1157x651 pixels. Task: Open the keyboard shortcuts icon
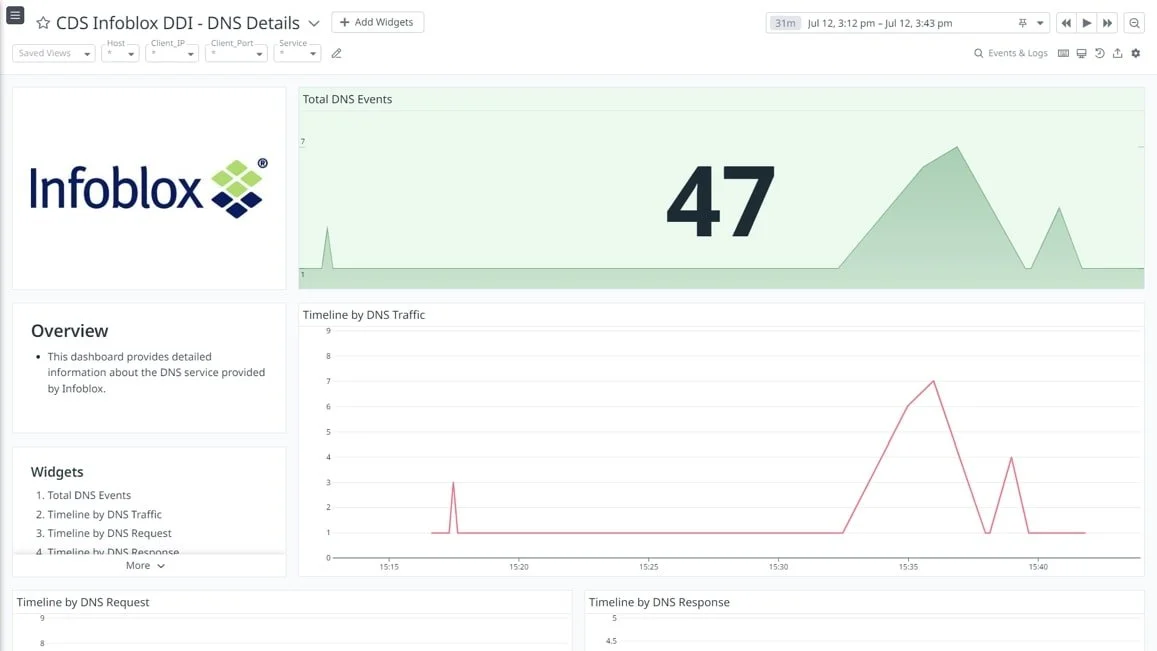coord(1063,53)
